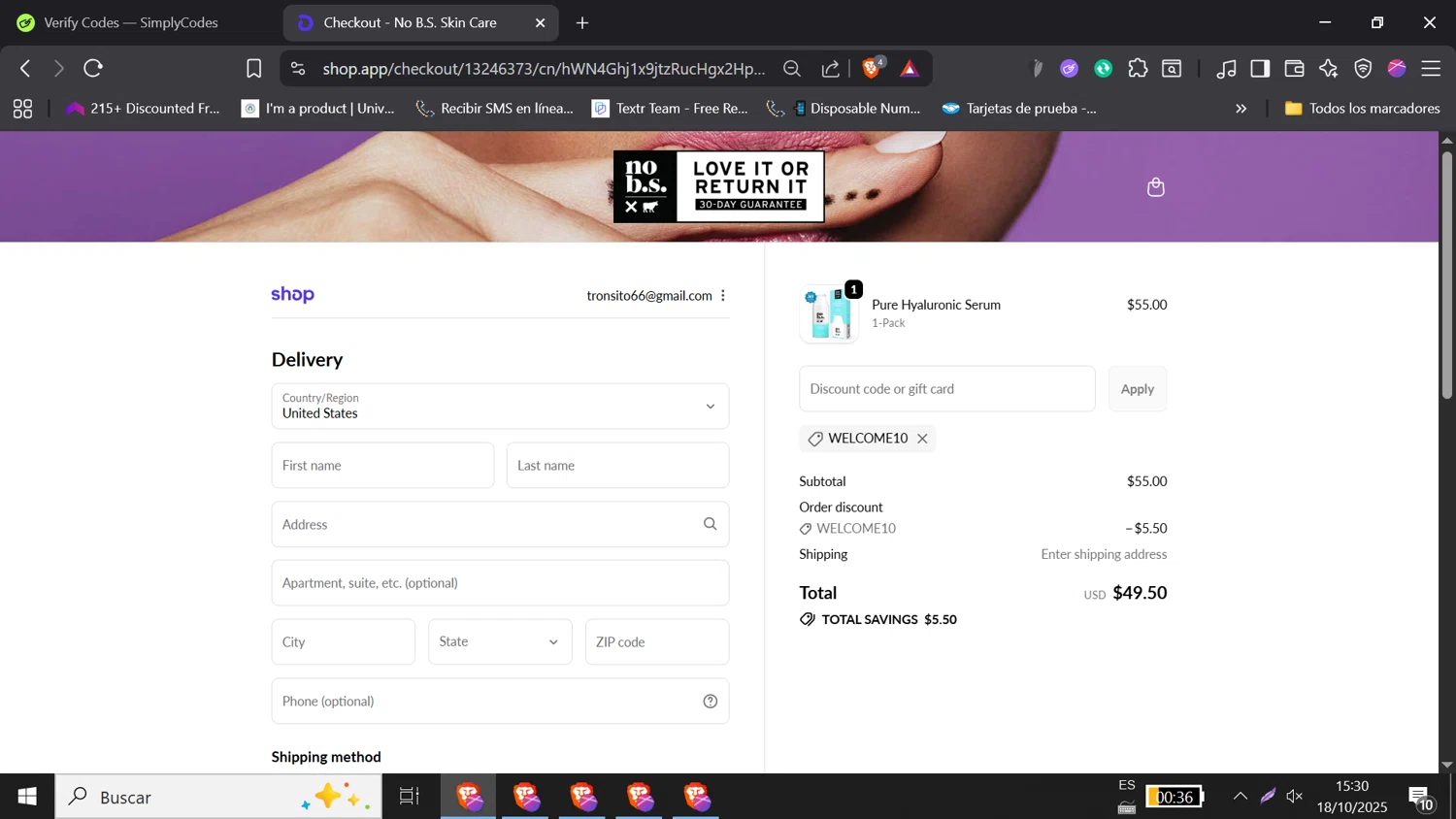Show hidden system tray icons
Image resolution: width=1456 pixels, height=819 pixels.
click(x=1240, y=797)
